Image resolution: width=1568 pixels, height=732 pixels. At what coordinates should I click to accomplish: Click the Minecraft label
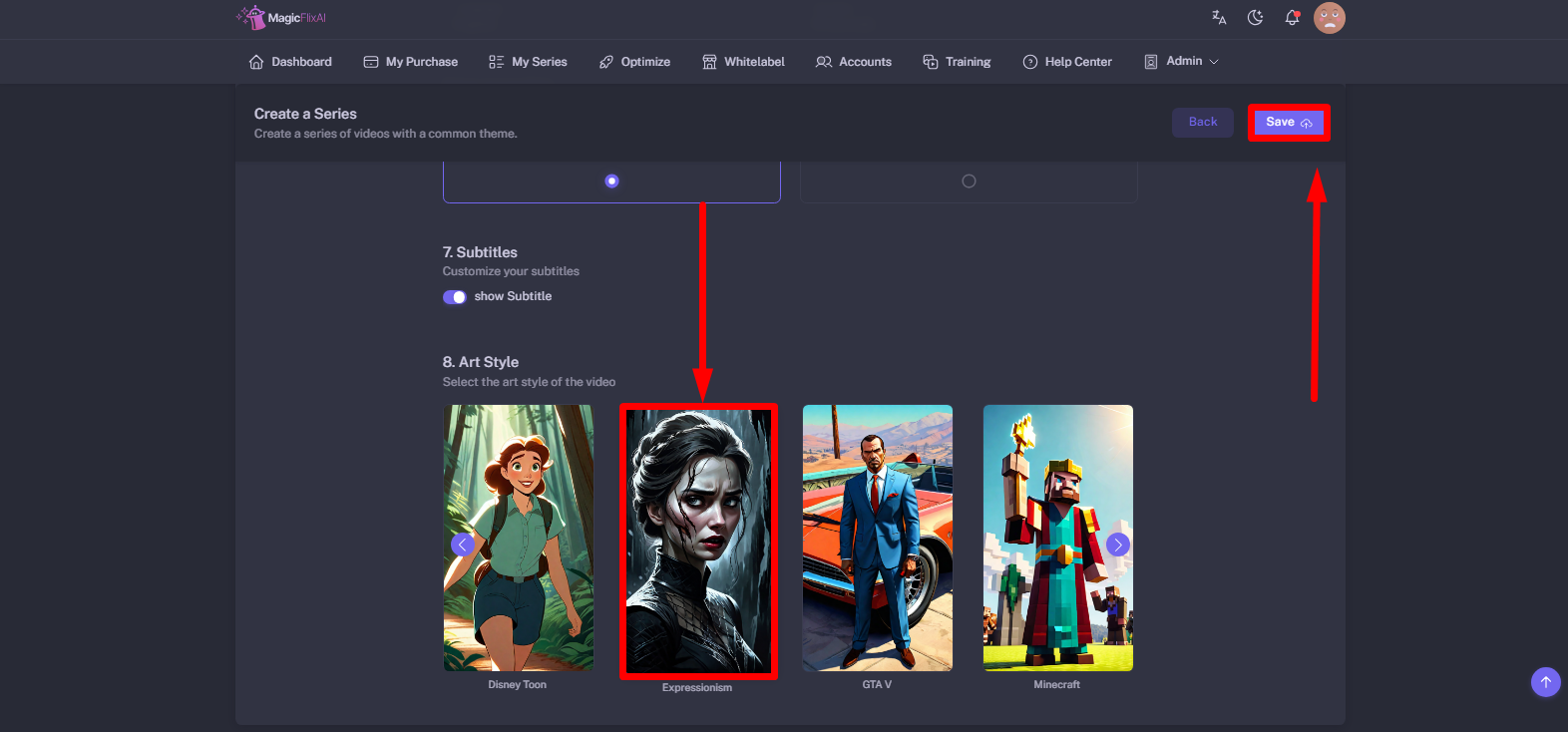1057,685
